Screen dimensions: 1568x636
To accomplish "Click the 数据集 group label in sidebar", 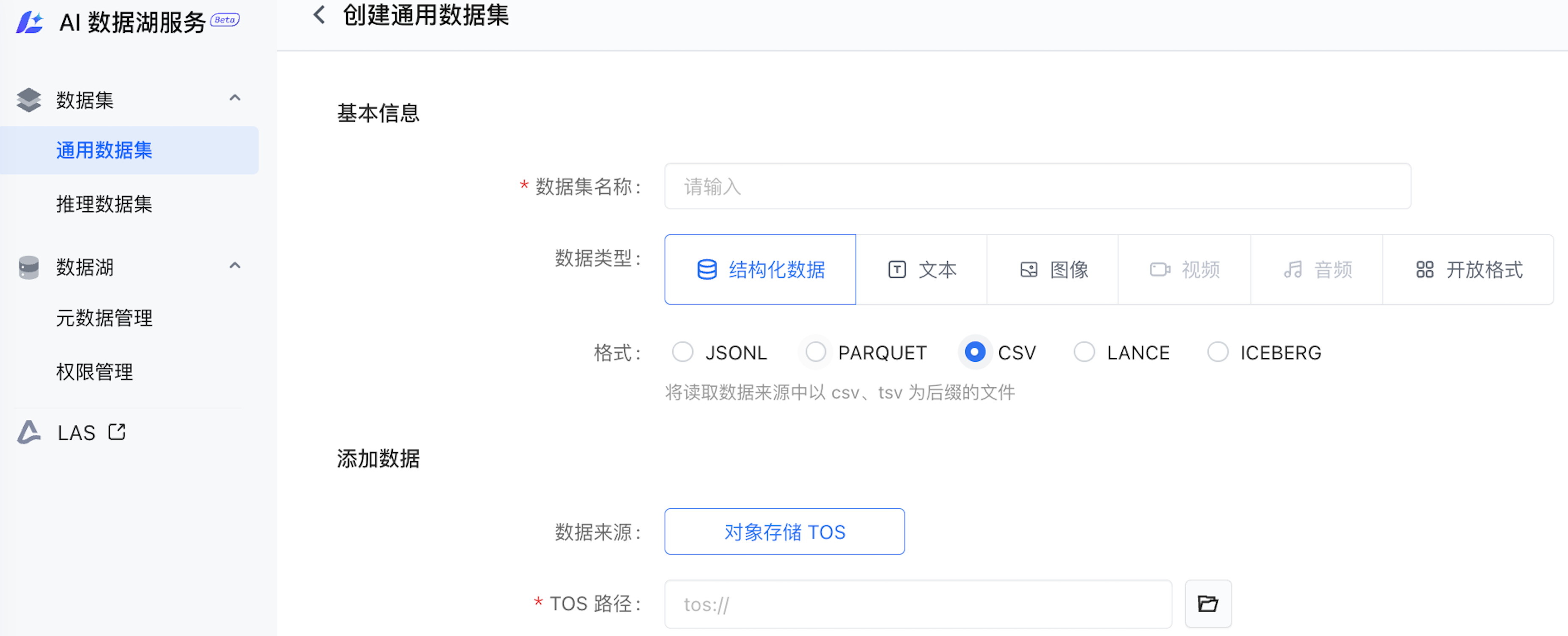I will pos(85,100).
